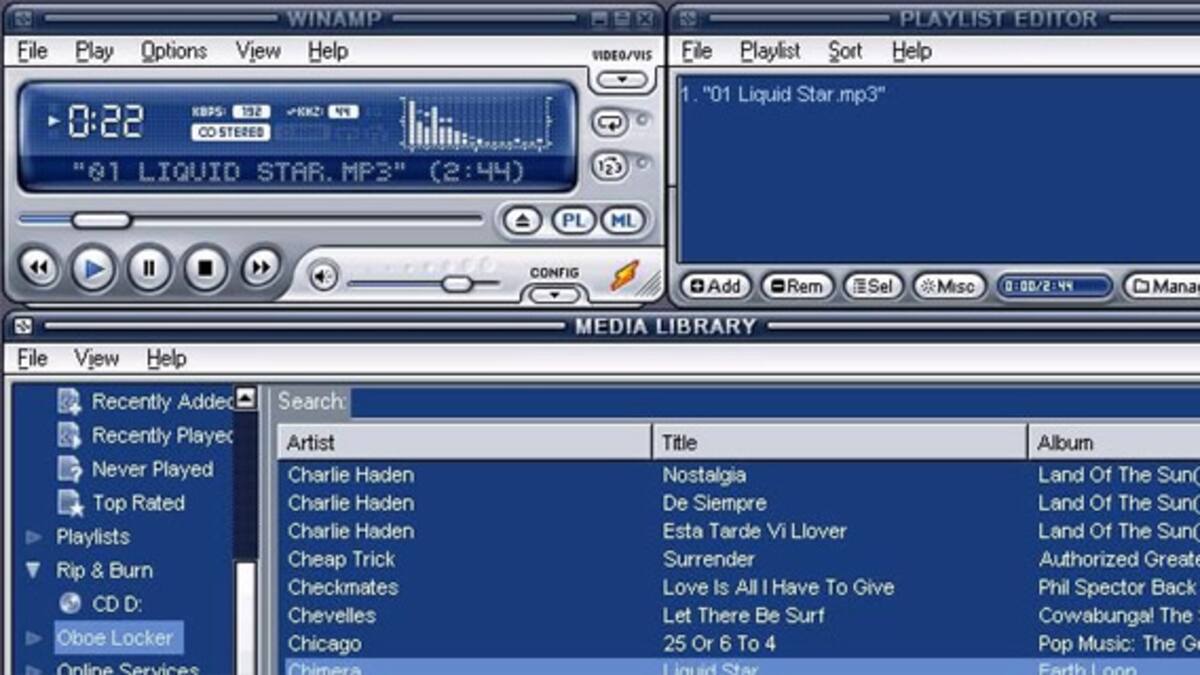Expand the Config drawer arrow
Viewport: 1200px width, 675px height.
(555, 294)
